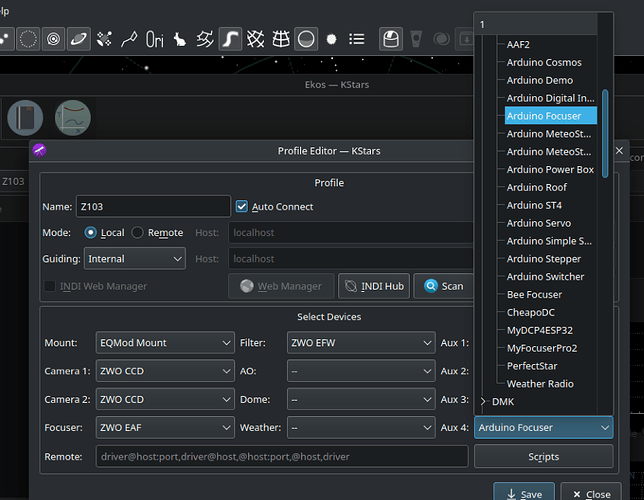Select Arduino Roof driver

536,187
